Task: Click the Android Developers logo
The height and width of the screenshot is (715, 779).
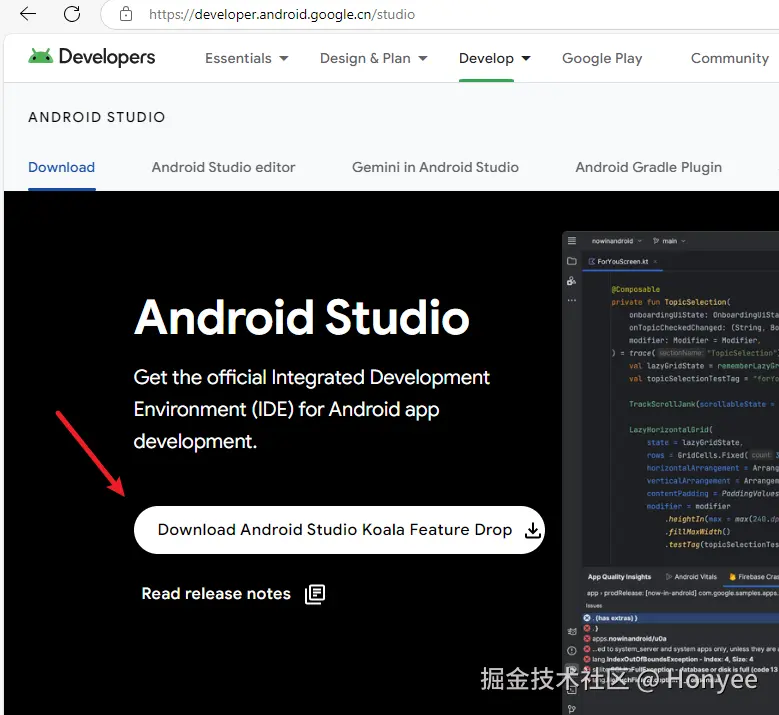Action: tap(91, 57)
